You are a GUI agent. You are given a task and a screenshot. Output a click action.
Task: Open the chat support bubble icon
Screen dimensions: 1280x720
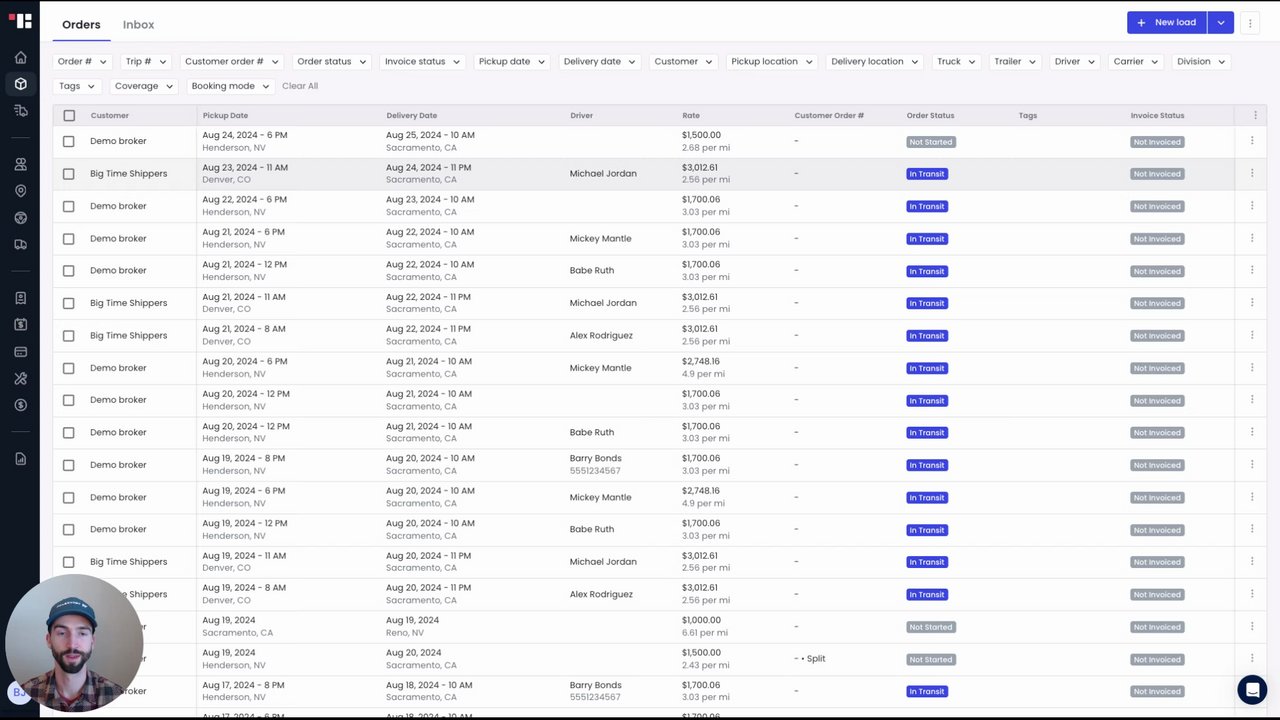1251,689
